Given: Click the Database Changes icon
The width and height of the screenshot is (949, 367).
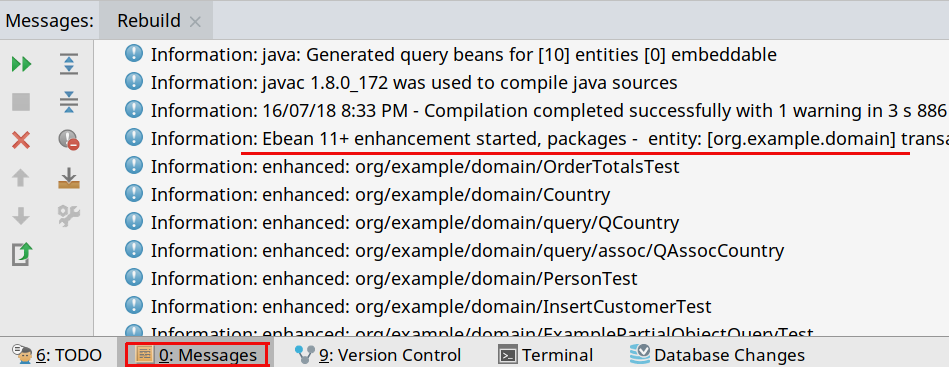Looking at the screenshot, I should coord(640,354).
